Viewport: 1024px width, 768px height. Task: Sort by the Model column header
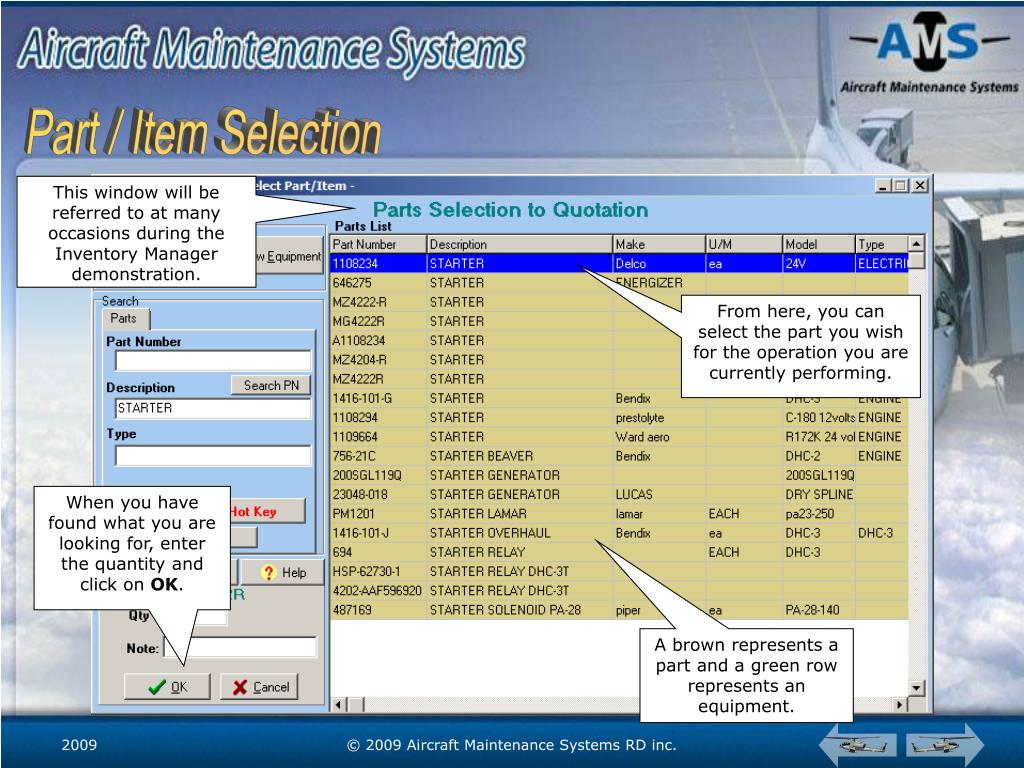[819, 244]
